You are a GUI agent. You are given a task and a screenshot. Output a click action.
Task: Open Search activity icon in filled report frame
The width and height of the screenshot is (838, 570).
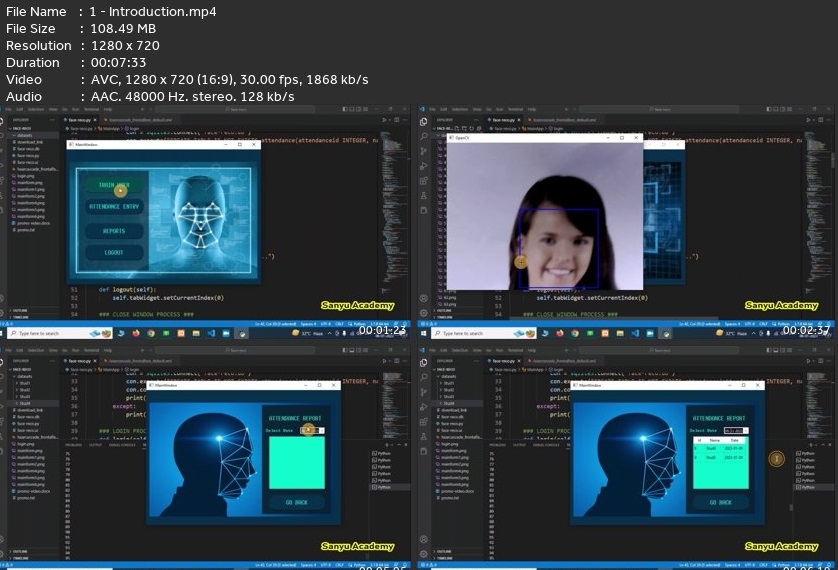point(424,378)
